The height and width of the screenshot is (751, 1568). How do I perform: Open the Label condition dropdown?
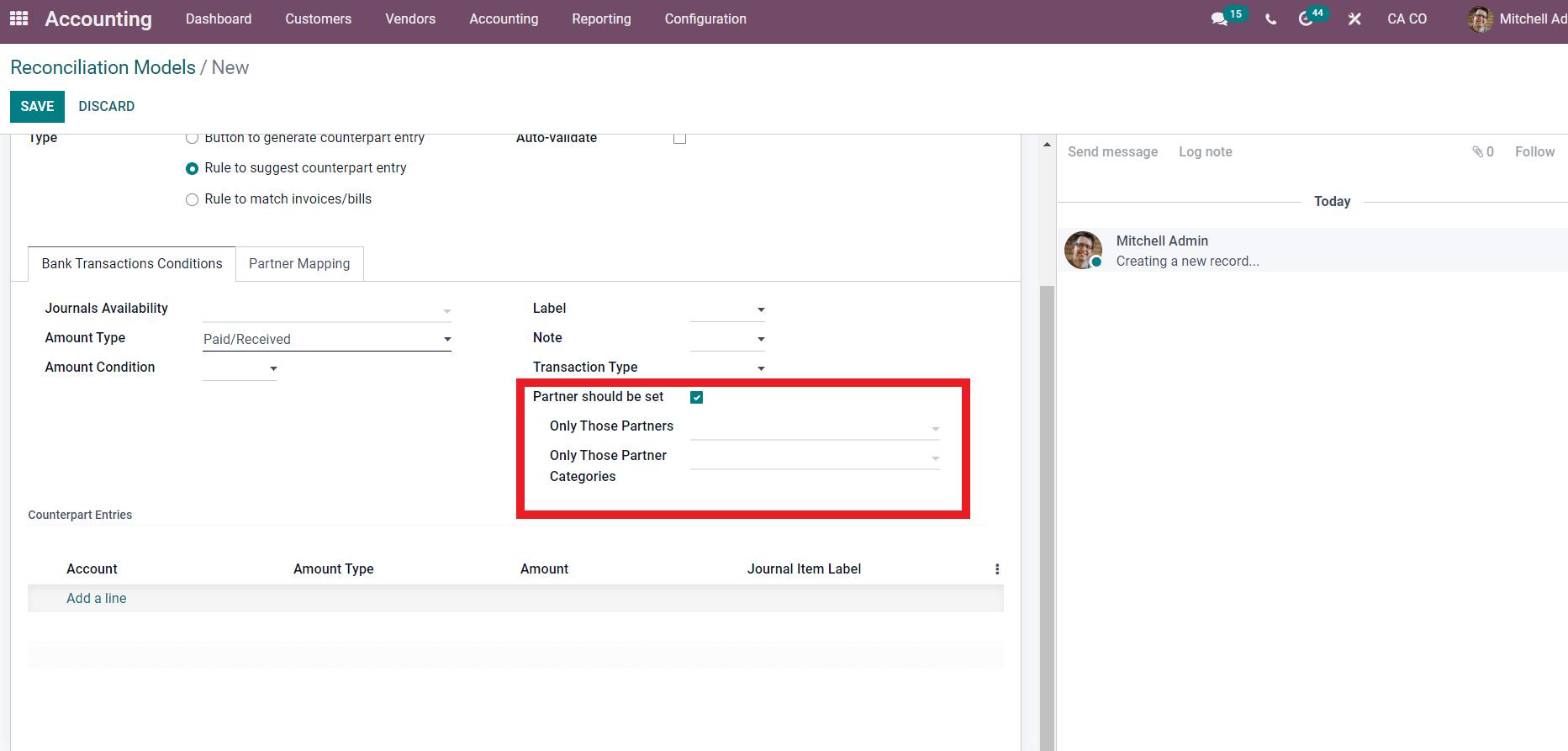pyautogui.click(x=727, y=309)
